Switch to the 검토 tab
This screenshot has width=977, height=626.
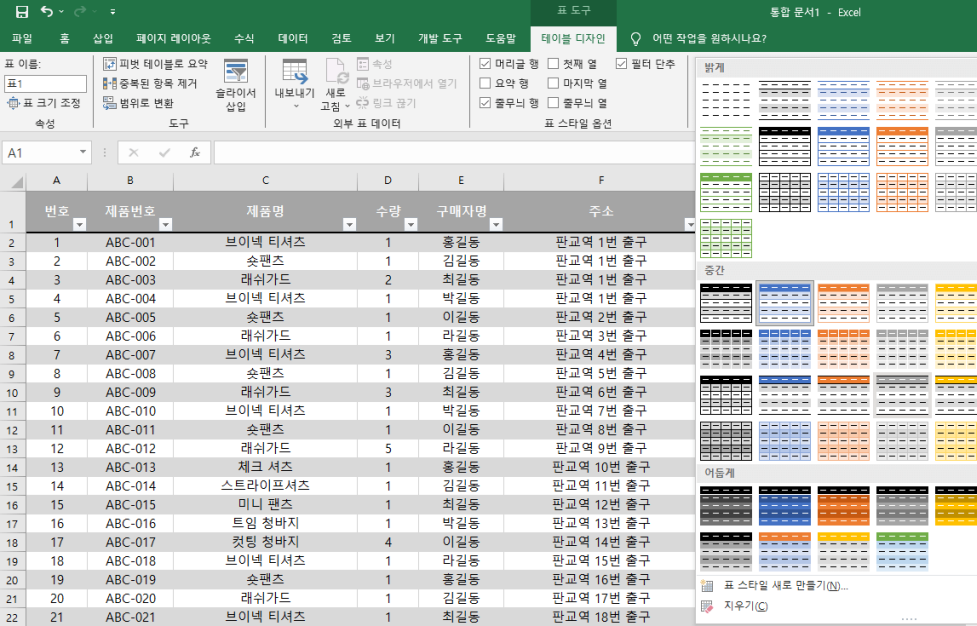(341, 39)
